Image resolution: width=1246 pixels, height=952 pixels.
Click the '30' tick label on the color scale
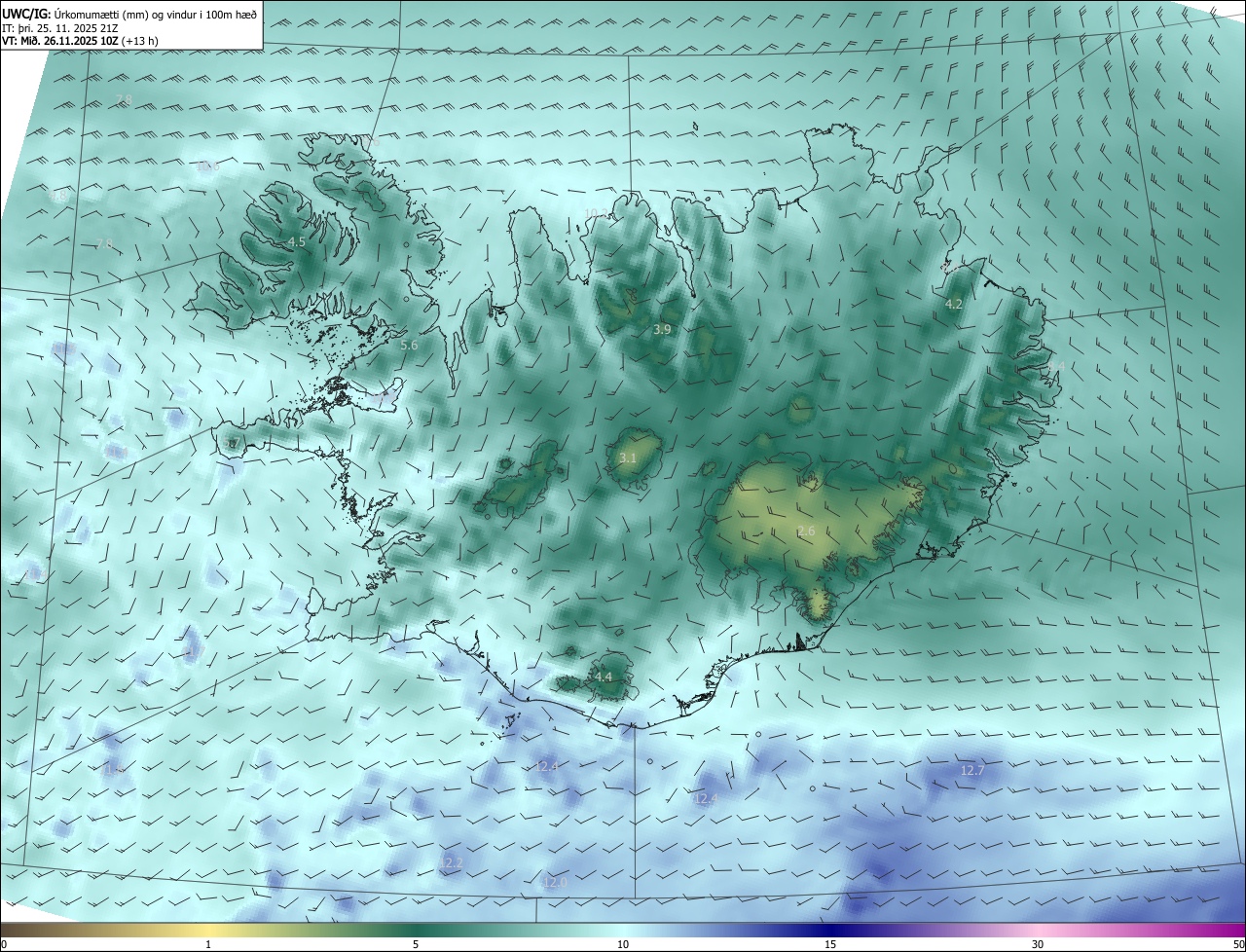(1038, 944)
